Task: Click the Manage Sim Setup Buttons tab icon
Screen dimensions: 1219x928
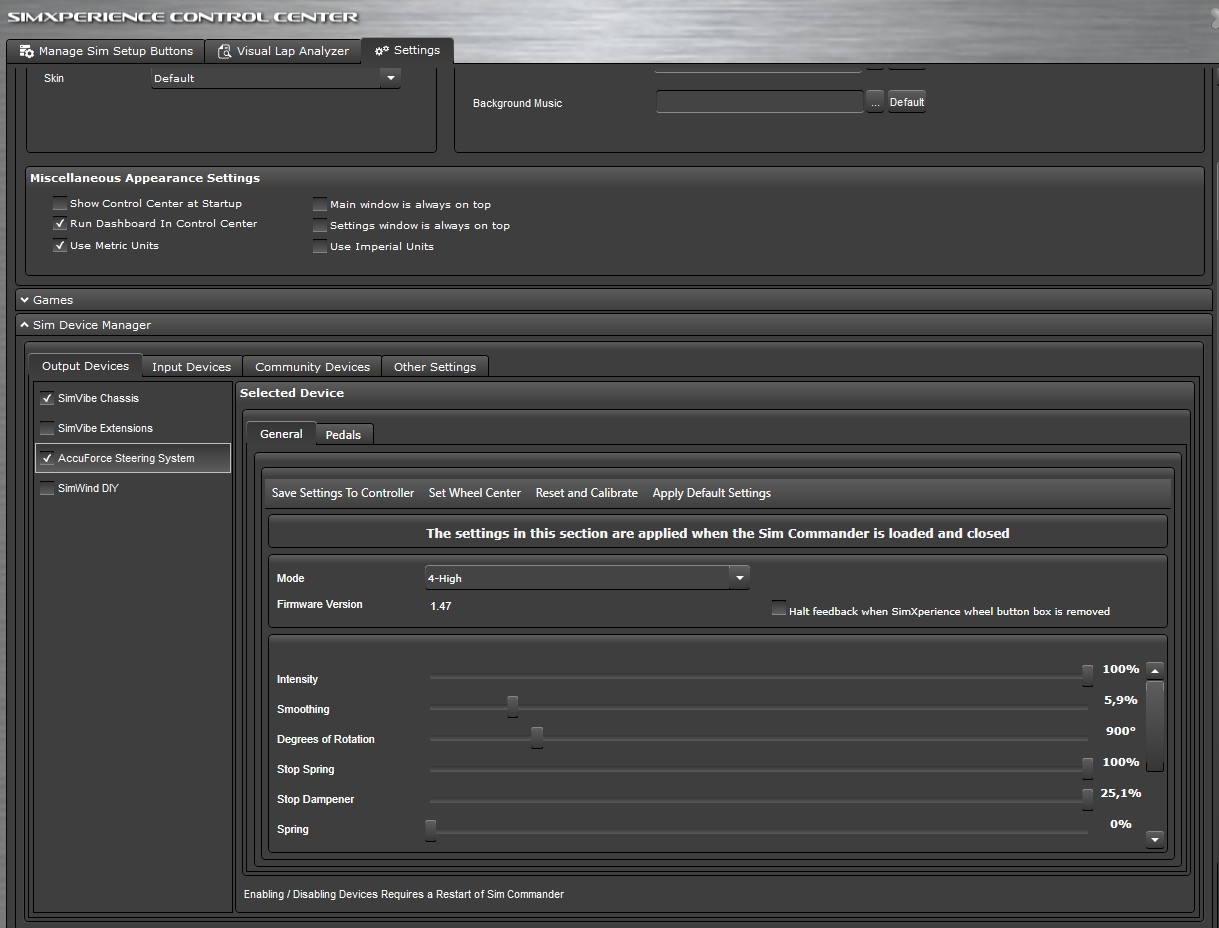Action: coord(26,51)
